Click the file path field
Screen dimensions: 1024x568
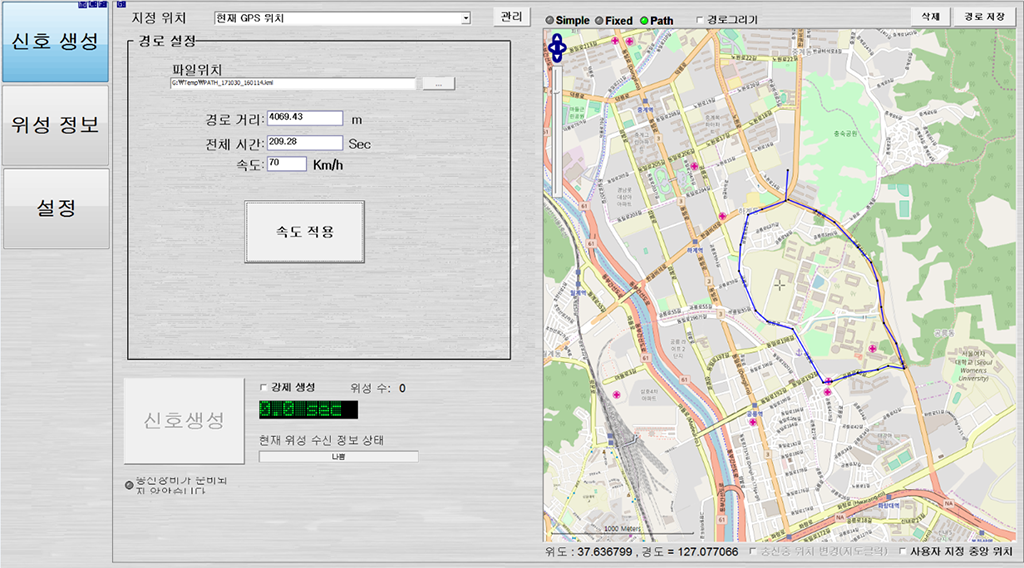click(x=293, y=84)
